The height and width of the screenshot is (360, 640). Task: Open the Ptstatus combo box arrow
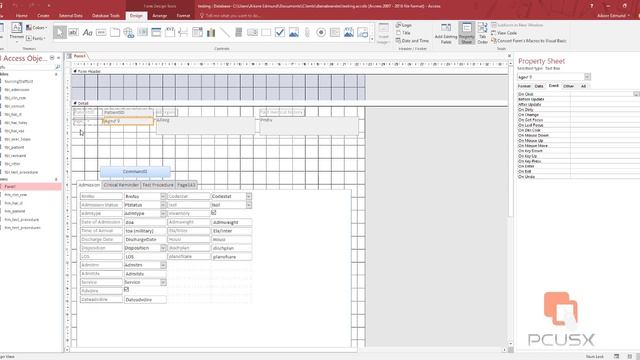pyautogui.click(x=163, y=205)
